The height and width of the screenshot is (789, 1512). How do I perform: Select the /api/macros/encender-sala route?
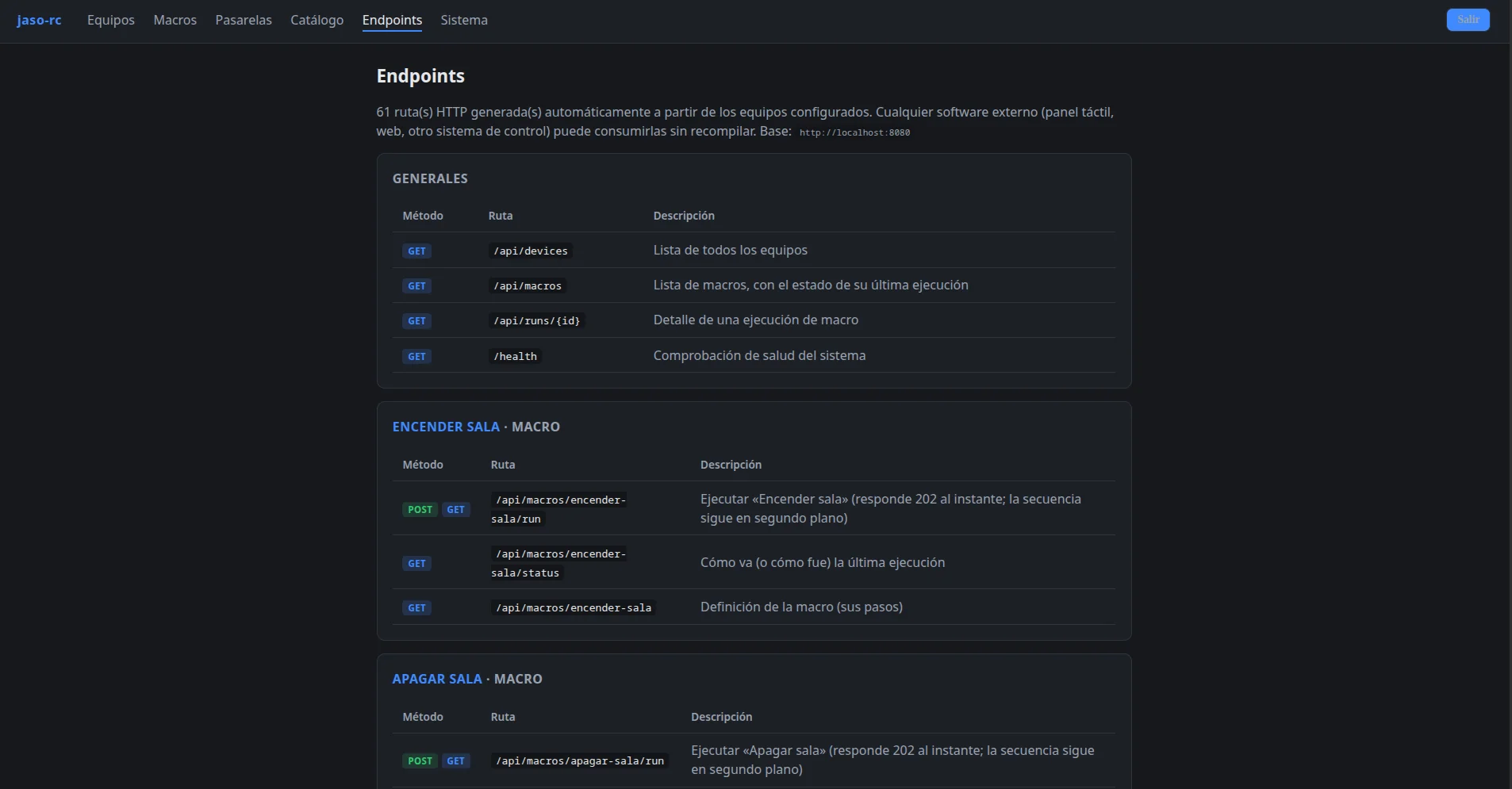click(574, 607)
